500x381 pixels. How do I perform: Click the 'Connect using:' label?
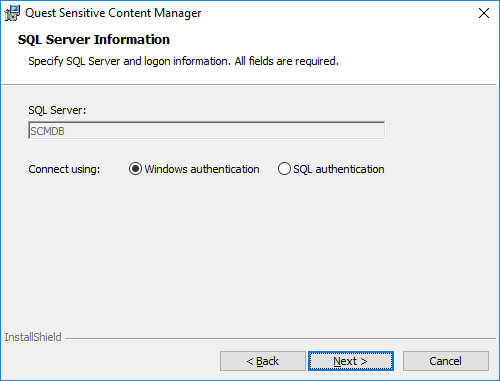(x=64, y=169)
